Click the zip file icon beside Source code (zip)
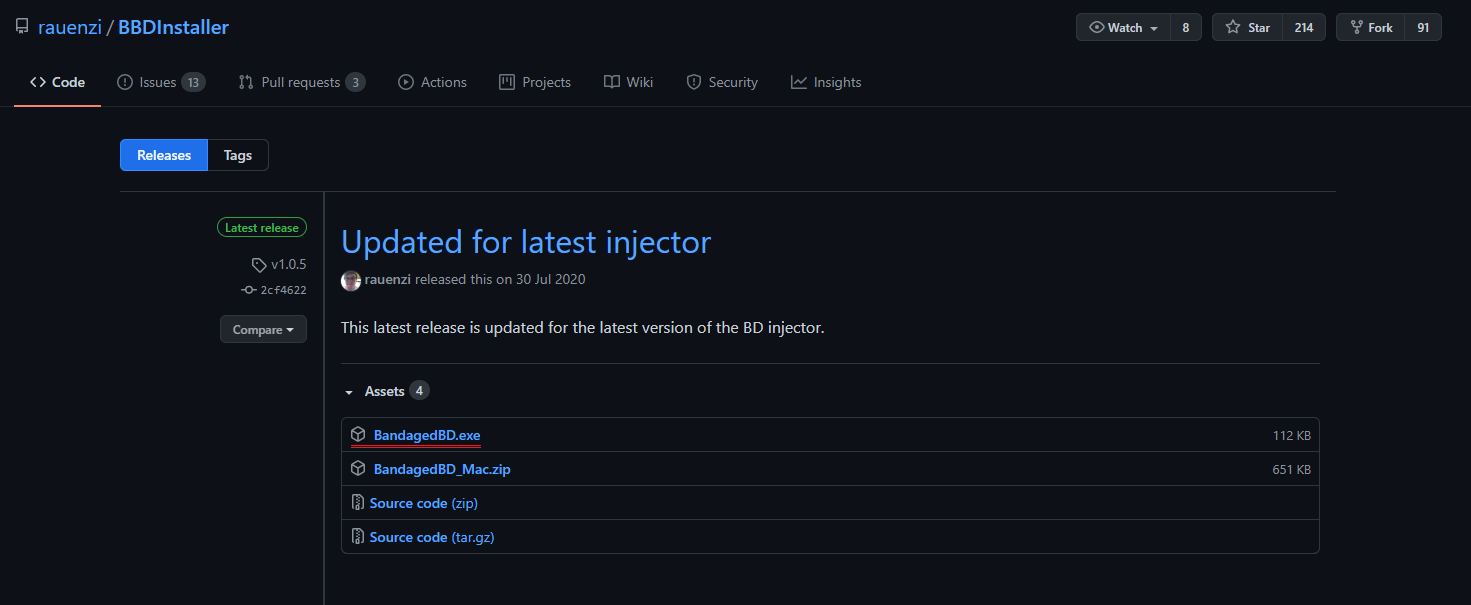 [x=357, y=503]
